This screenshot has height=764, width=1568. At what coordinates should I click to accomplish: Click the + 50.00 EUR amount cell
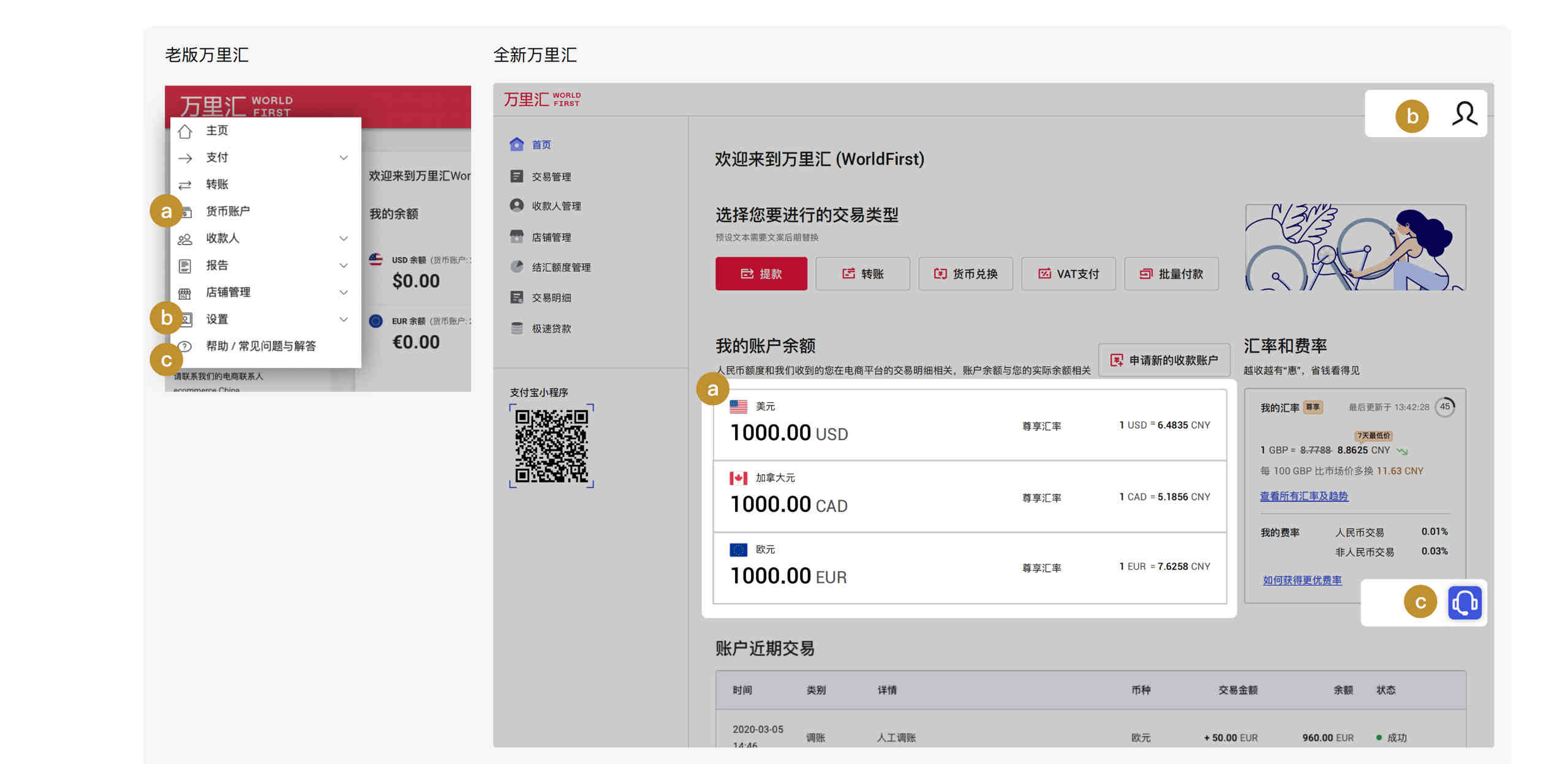click(x=1231, y=738)
